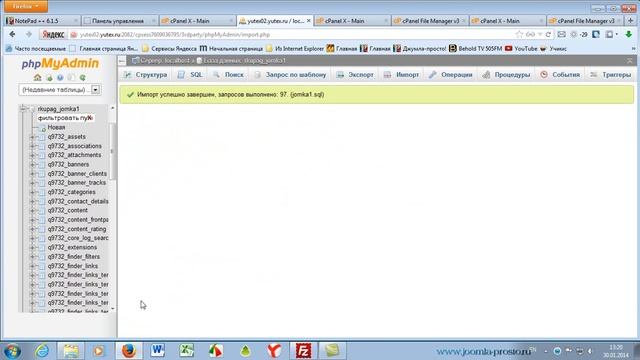Select the q9732_content_frontpage table in the tree
Viewport: 640px width, 360px height.
tap(78, 220)
